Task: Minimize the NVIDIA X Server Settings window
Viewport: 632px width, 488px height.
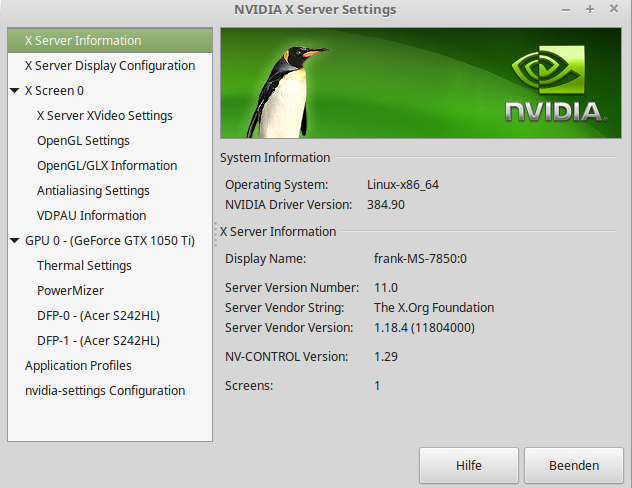Action: click(566, 10)
